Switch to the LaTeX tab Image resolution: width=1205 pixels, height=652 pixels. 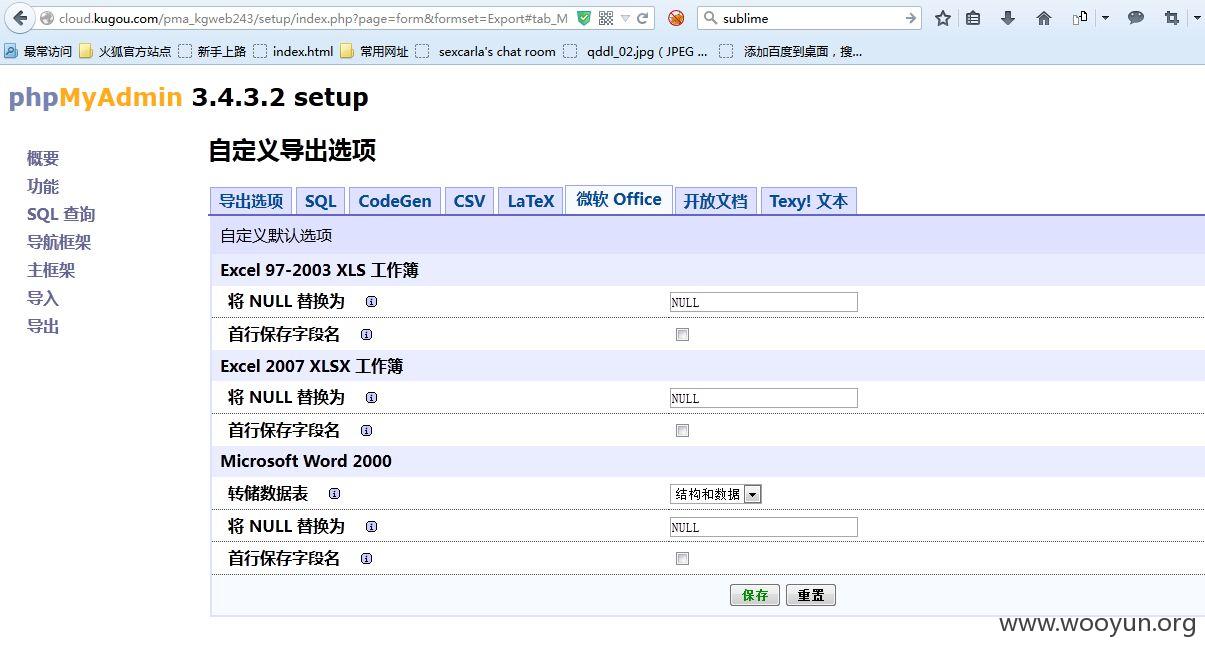531,201
